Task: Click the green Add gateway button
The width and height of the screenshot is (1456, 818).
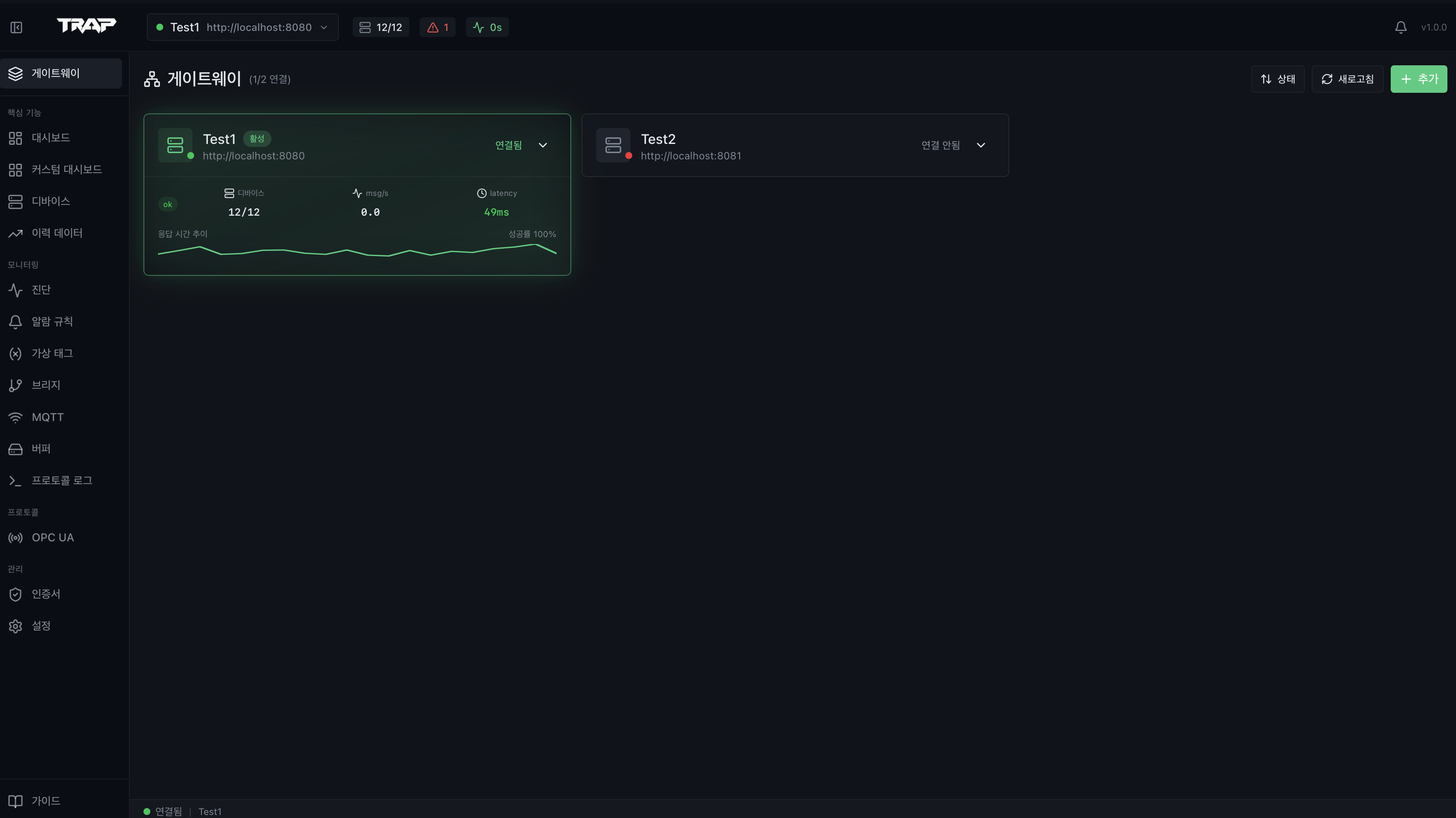Action: tap(1419, 79)
